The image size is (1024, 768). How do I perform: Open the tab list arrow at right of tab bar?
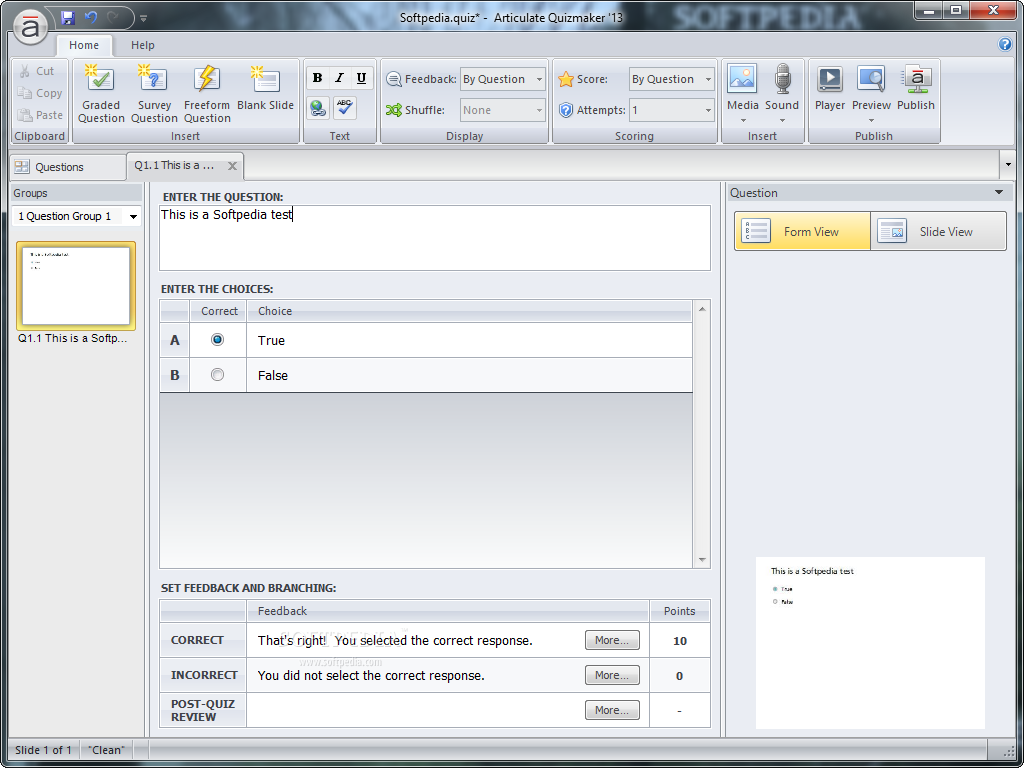pyautogui.click(x=1008, y=165)
